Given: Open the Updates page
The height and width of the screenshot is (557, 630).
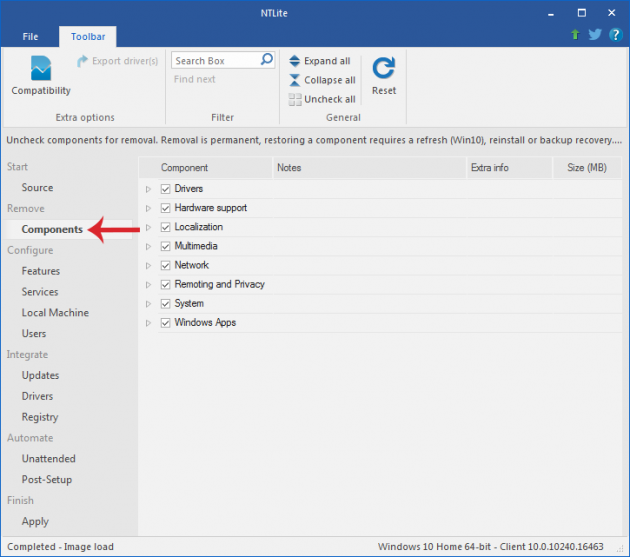Looking at the screenshot, I should (x=40, y=376).
